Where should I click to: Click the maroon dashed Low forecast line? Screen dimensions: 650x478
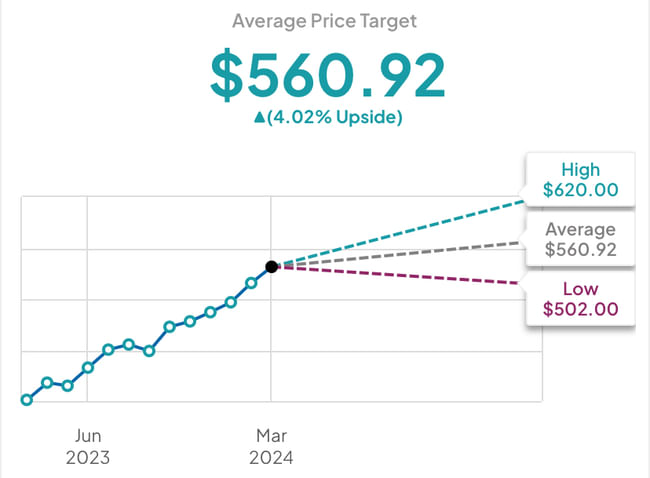pos(400,275)
